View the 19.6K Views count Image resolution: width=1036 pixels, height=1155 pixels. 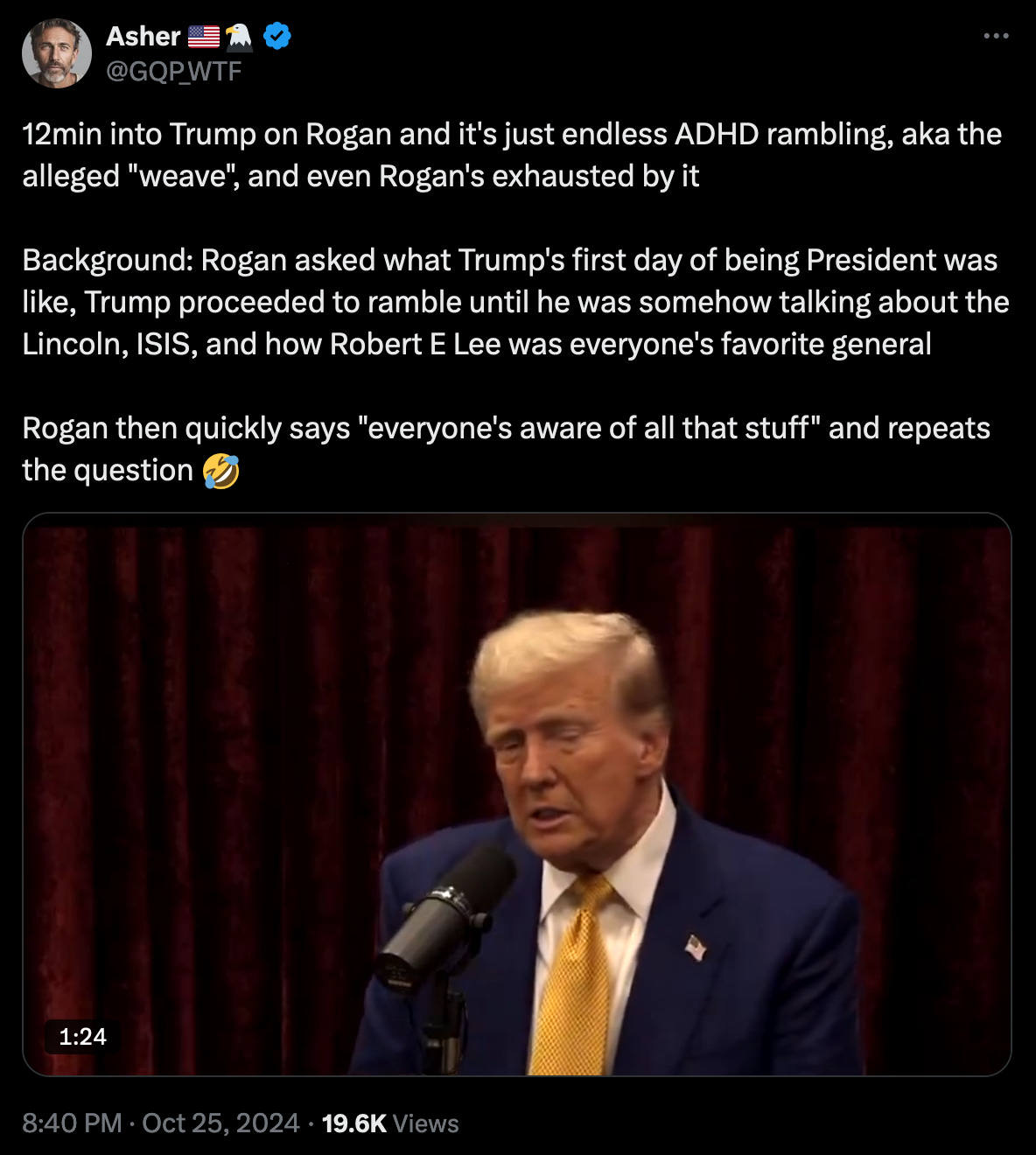click(x=390, y=1123)
